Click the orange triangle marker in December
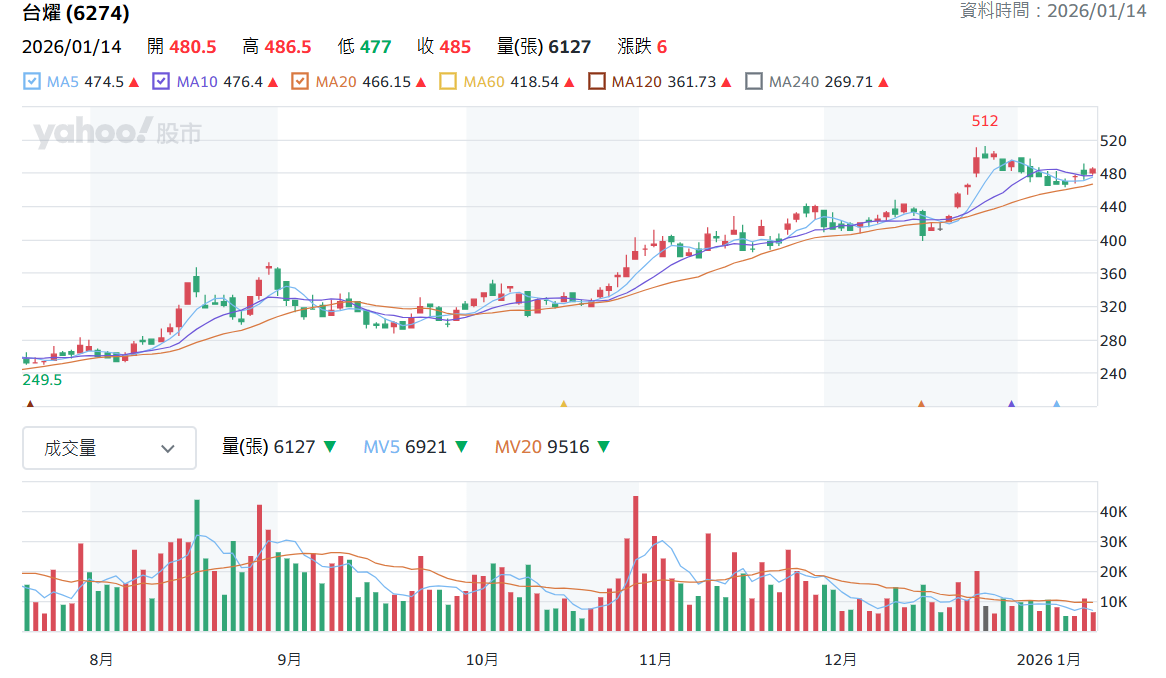1166x678 pixels. pyautogui.click(x=921, y=404)
